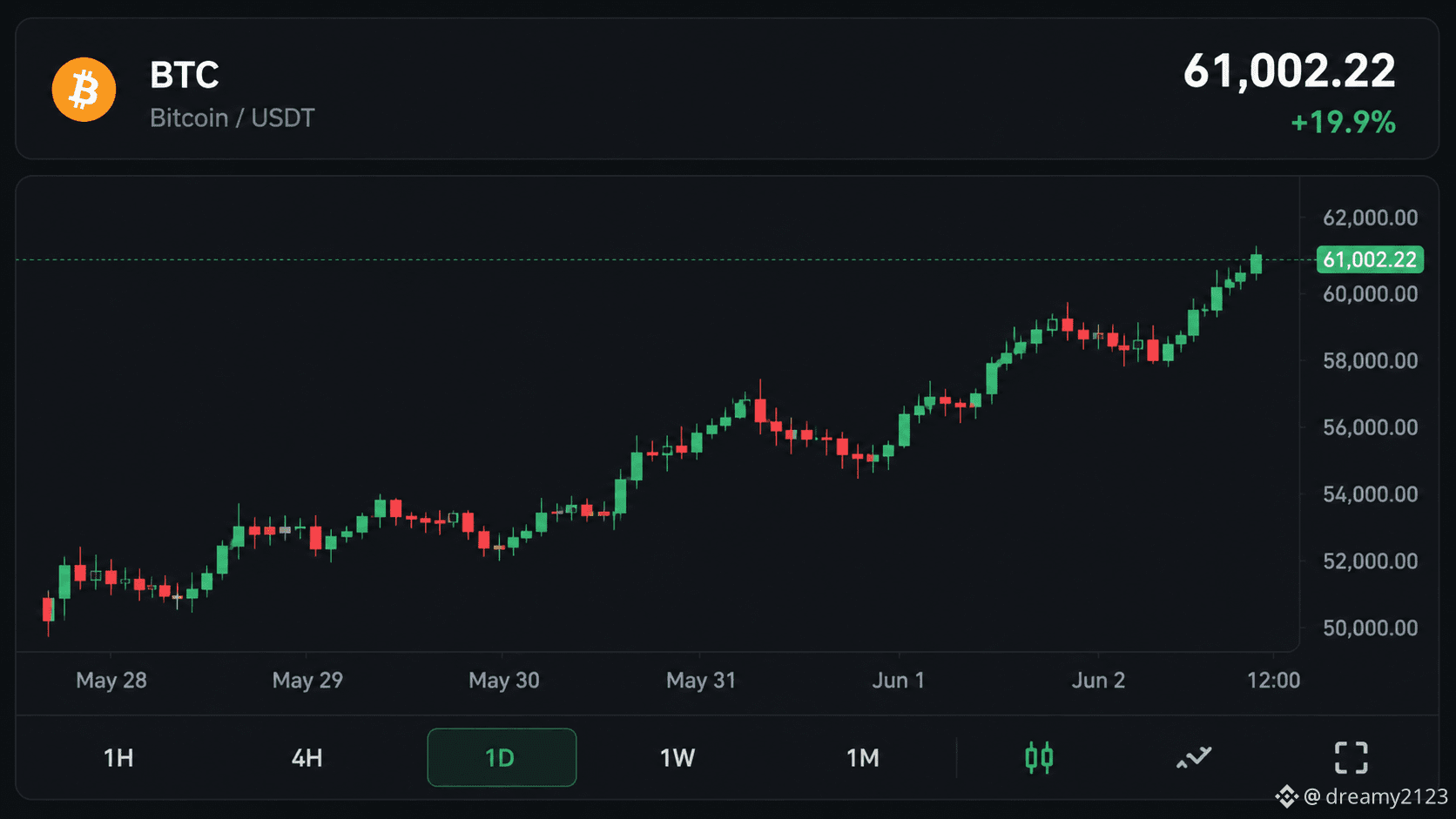Click the 61,002.22 price in the header

click(x=1289, y=70)
